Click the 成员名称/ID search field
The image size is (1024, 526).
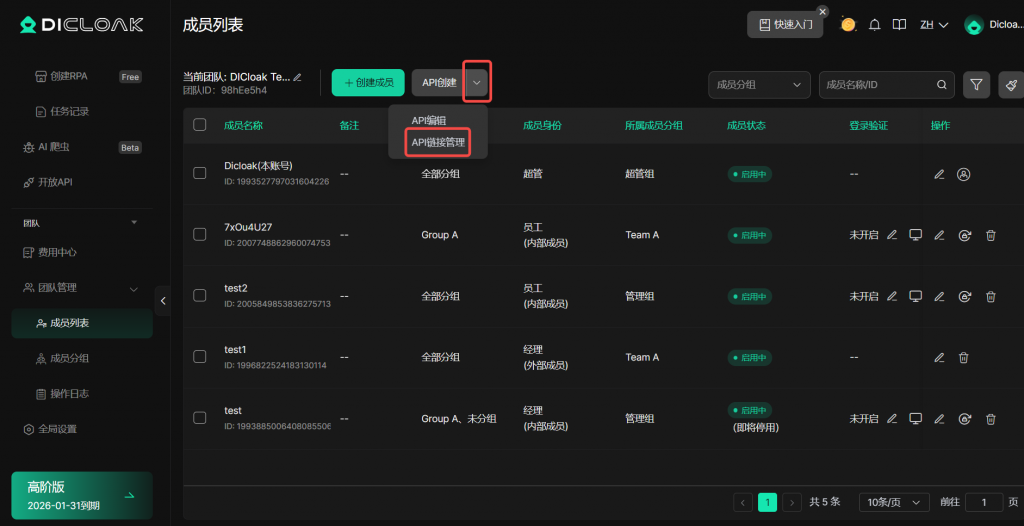click(878, 85)
